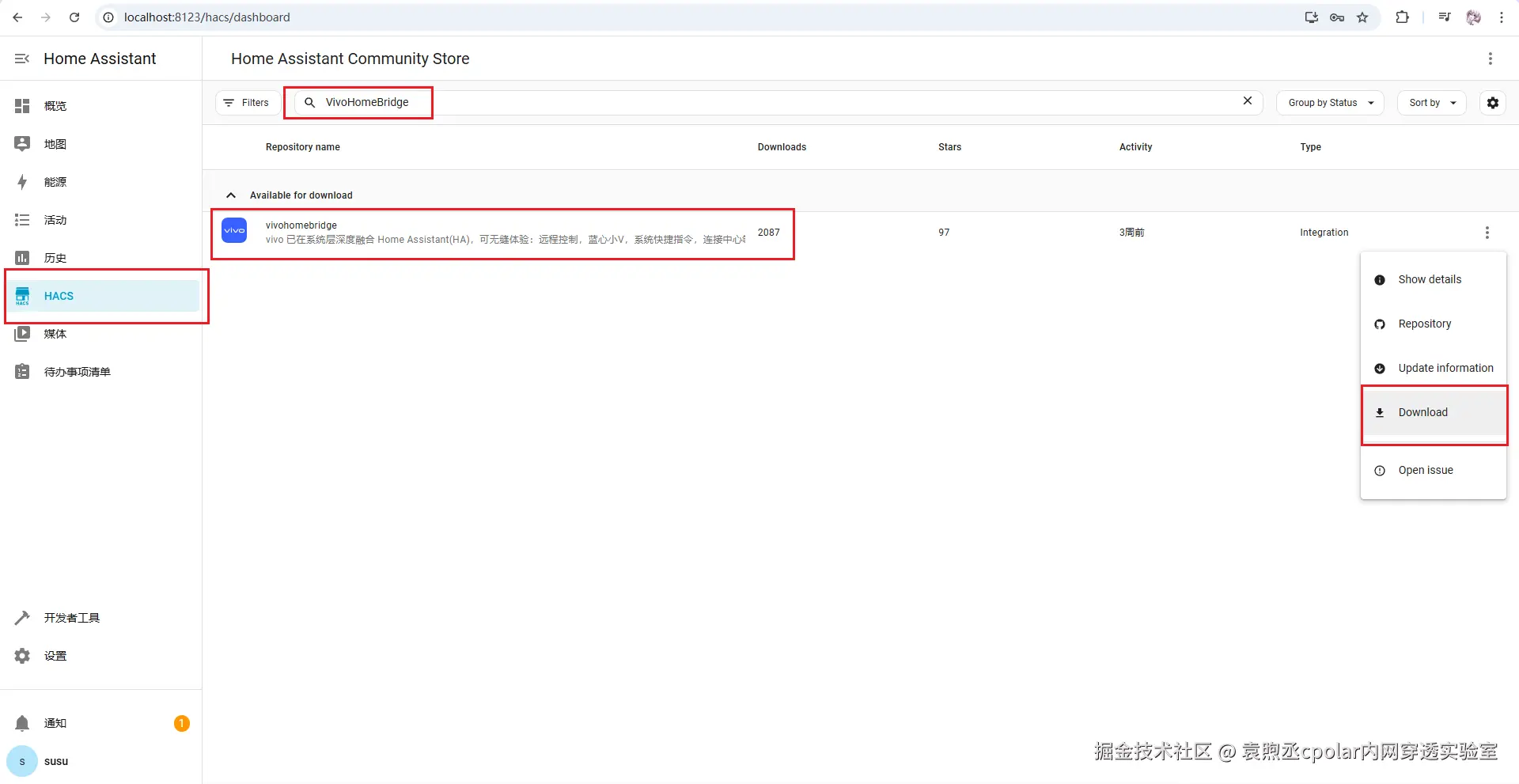This screenshot has height=784, width=1519.
Task: Sort by the Activity column header
Action: point(1135,147)
